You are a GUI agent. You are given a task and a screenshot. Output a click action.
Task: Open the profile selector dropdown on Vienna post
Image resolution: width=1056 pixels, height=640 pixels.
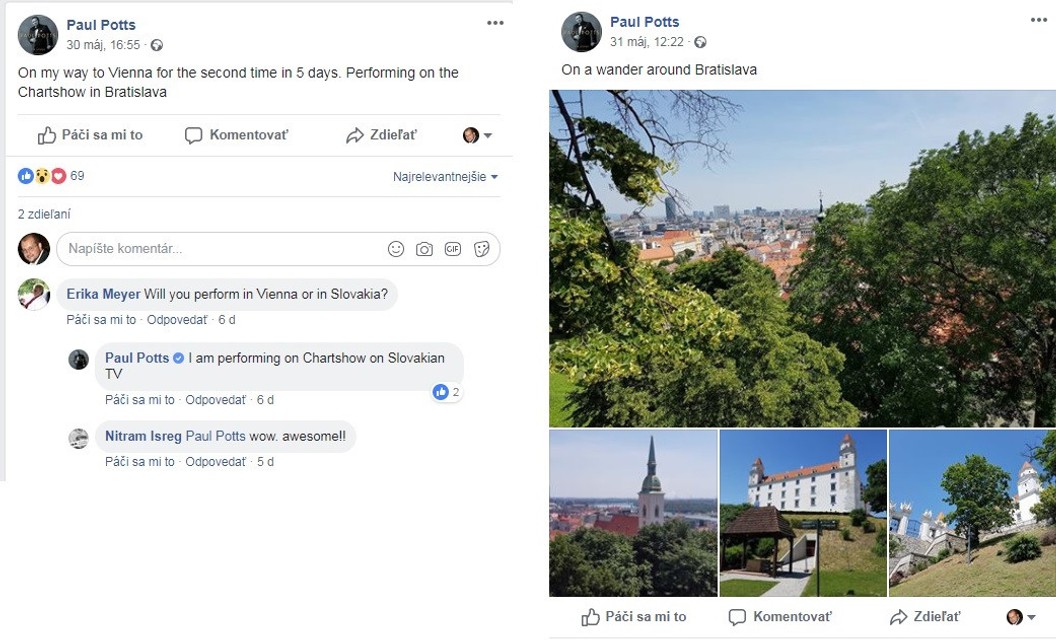point(477,135)
